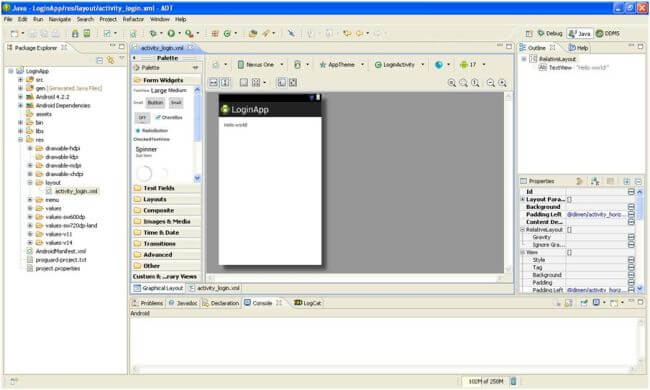
Task: Toggle the outline viewport mode button
Action: [x=281, y=82]
